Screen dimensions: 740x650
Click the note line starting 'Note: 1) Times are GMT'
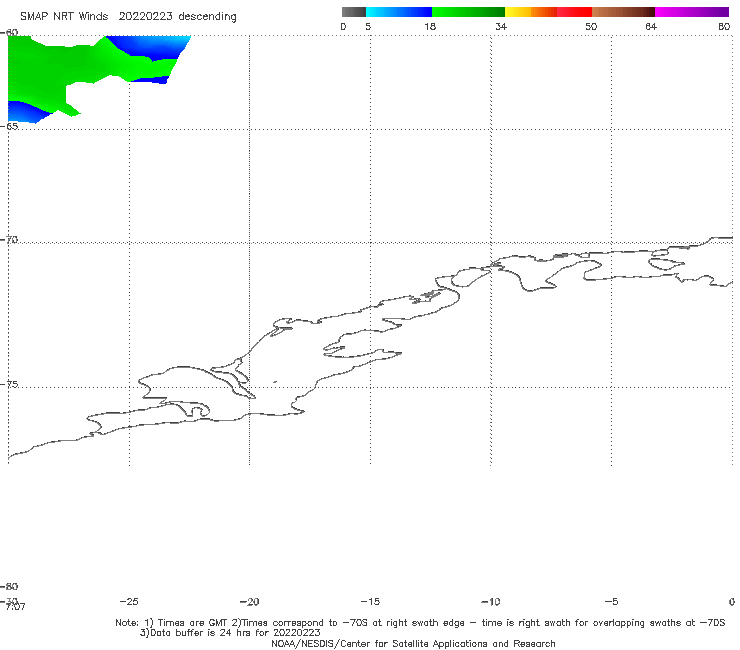tap(420, 623)
